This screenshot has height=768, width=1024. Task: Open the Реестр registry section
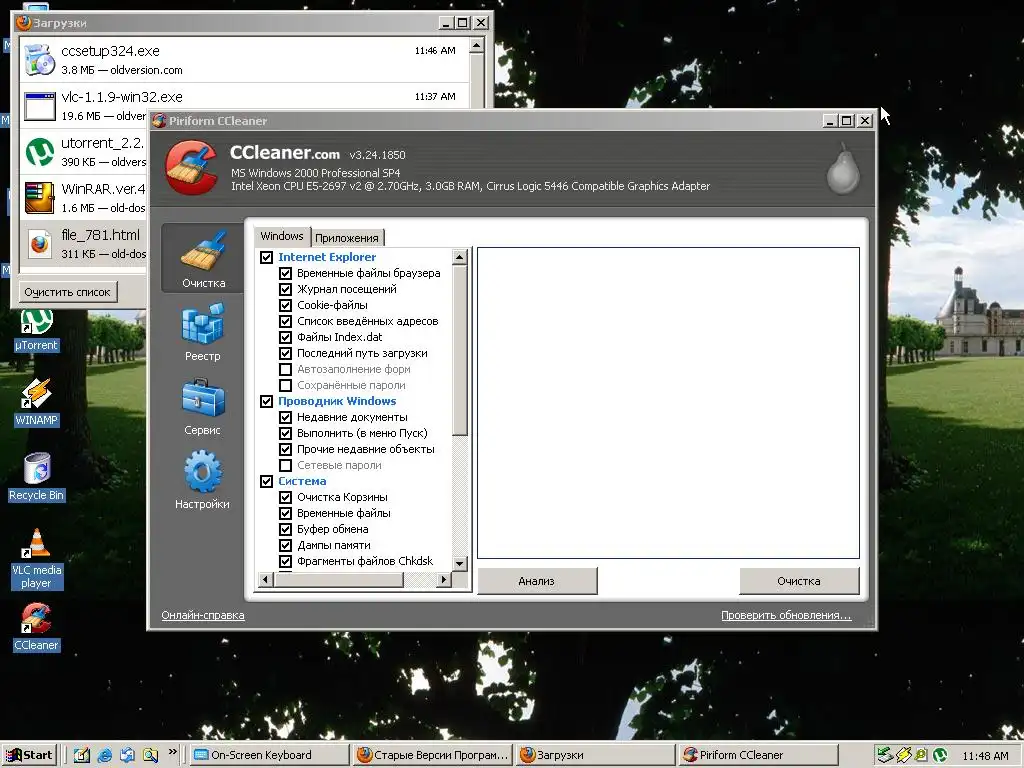coord(203,332)
